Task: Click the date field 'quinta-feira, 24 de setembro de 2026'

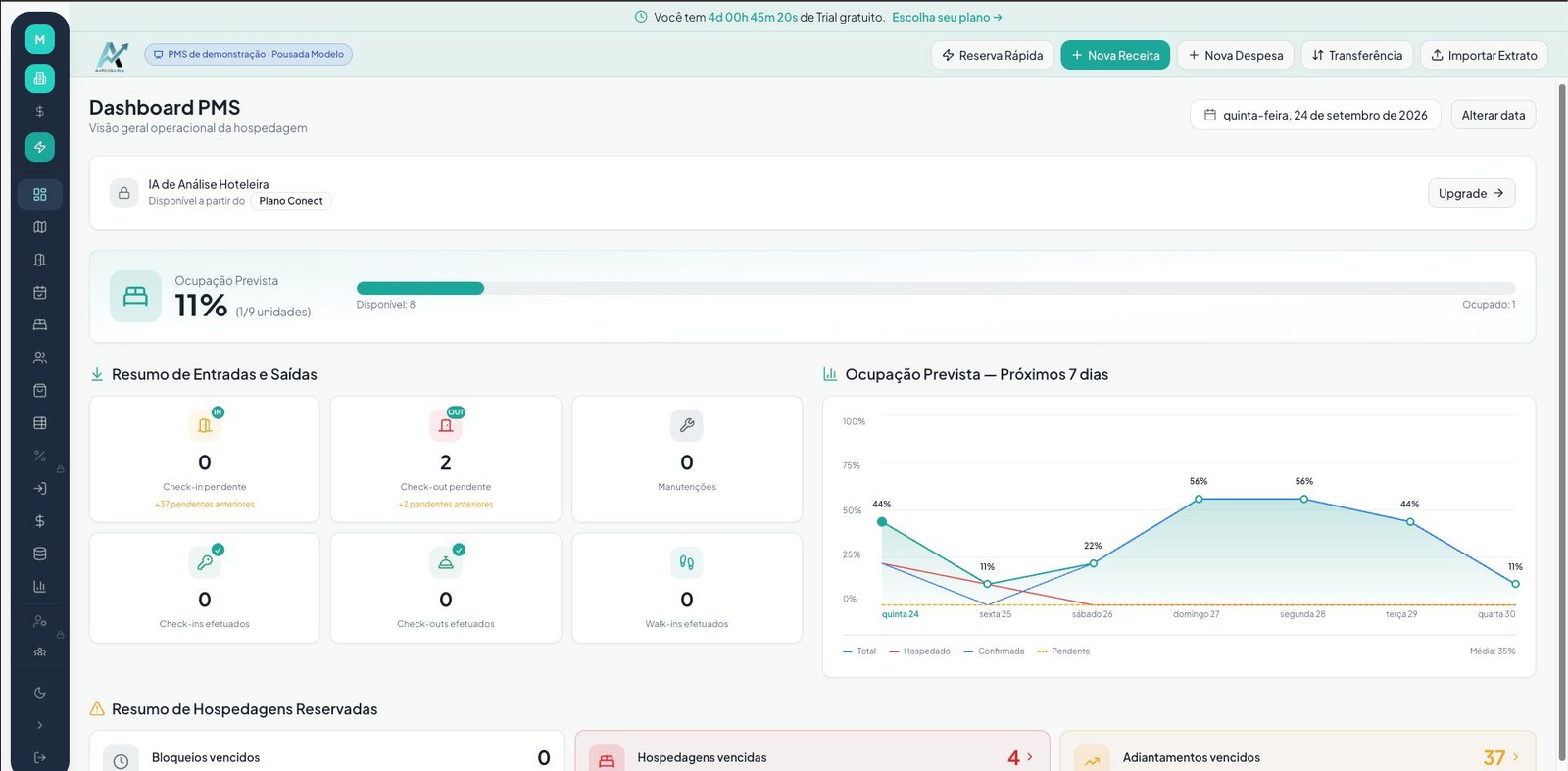Action: point(1315,115)
